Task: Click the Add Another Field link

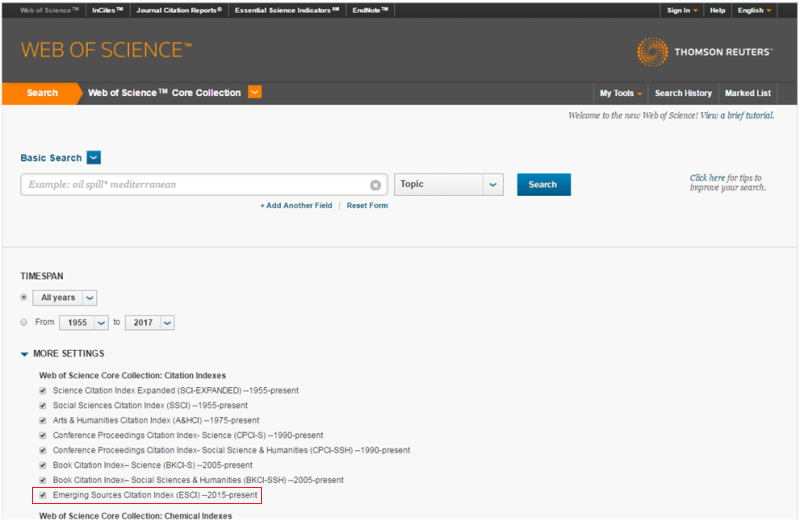Action: tap(296, 205)
